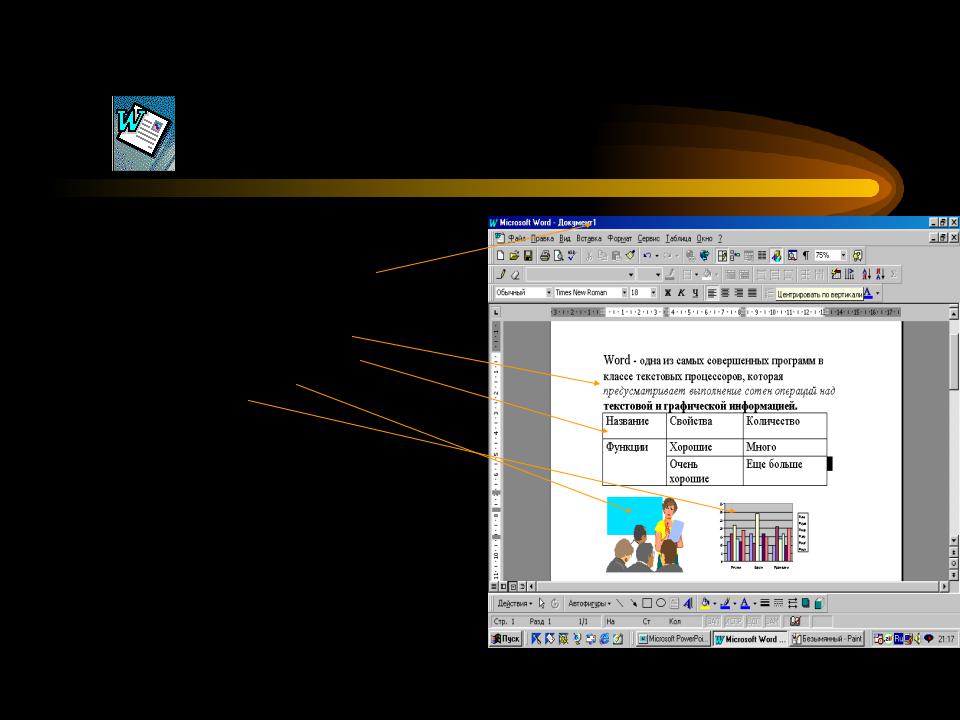Image resolution: width=960 pixels, height=720 pixels.
Task: Click the Table AutoFormat icon
Action: click(x=836, y=274)
